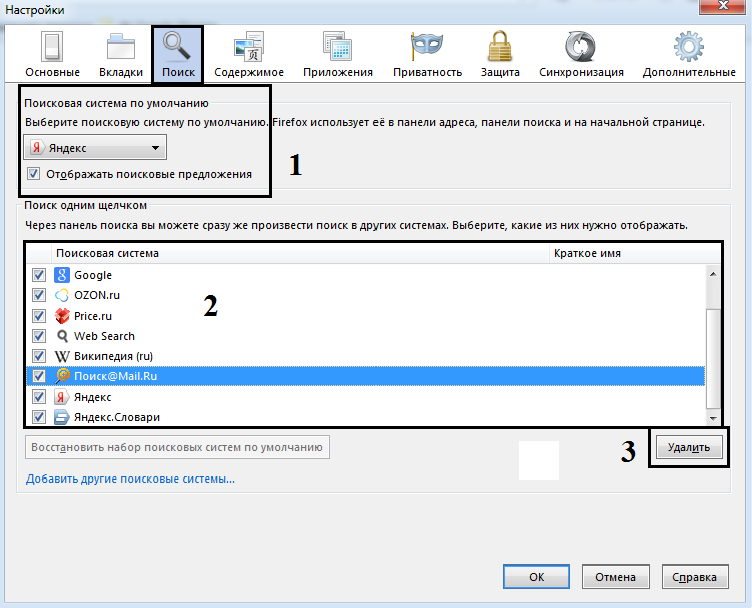Switch to the Содержимое tab label
752x608 pixels.
coord(249,72)
